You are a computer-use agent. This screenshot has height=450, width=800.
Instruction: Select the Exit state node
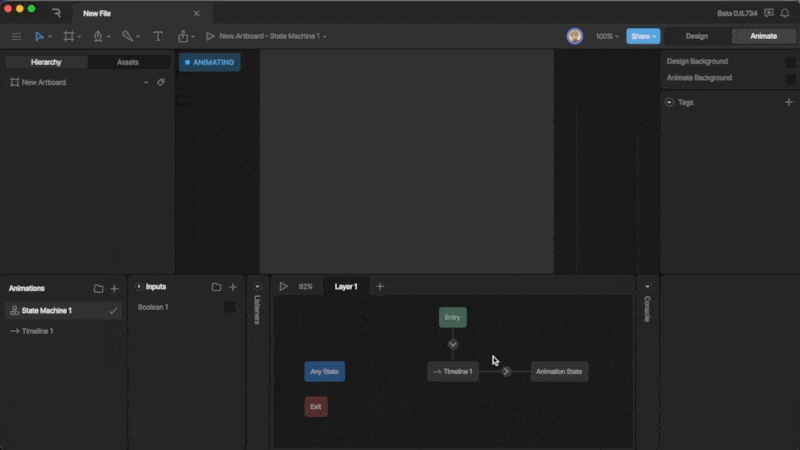(x=316, y=407)
